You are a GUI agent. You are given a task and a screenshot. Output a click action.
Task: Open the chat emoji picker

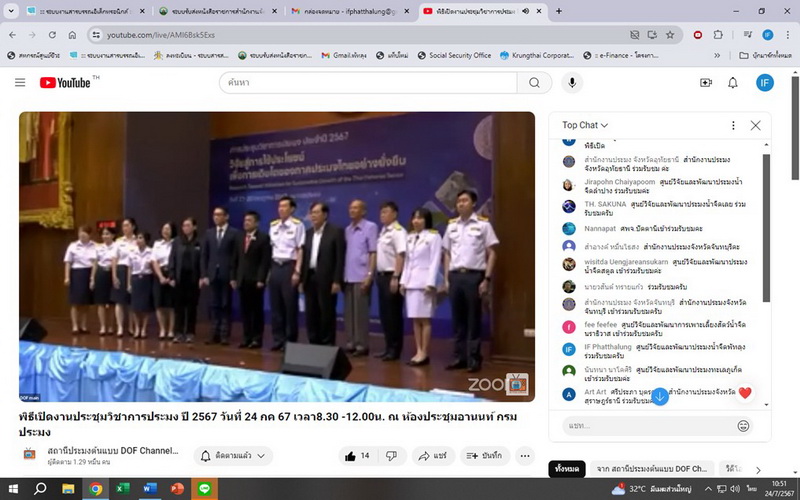pyautogui.click(x=743, y=426)
